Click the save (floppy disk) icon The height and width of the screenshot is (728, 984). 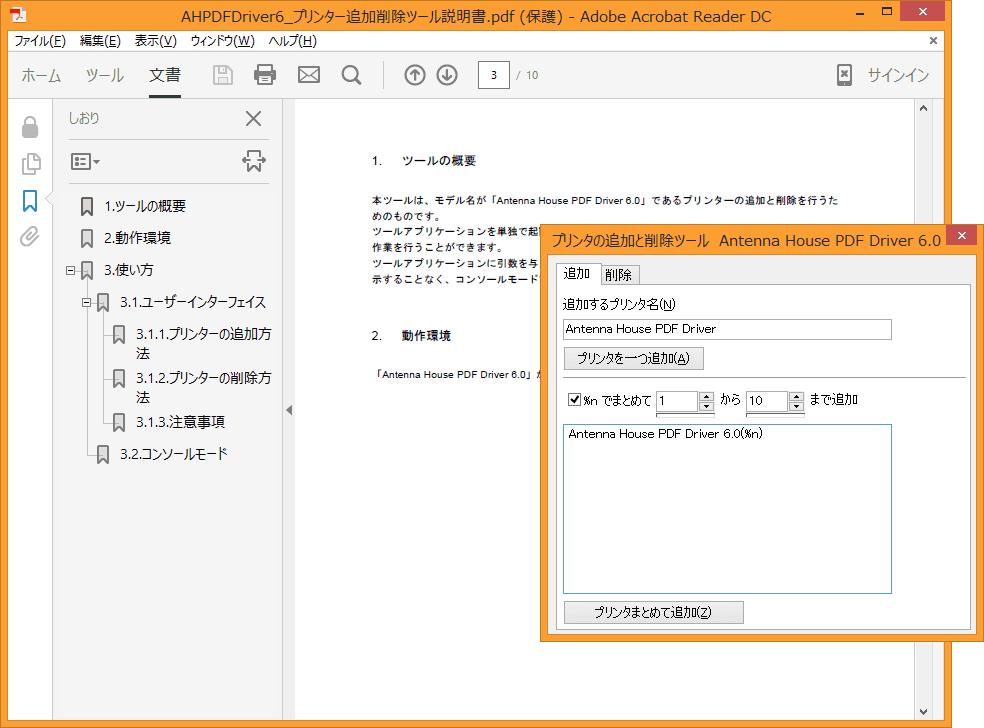(x=223, y=75)
